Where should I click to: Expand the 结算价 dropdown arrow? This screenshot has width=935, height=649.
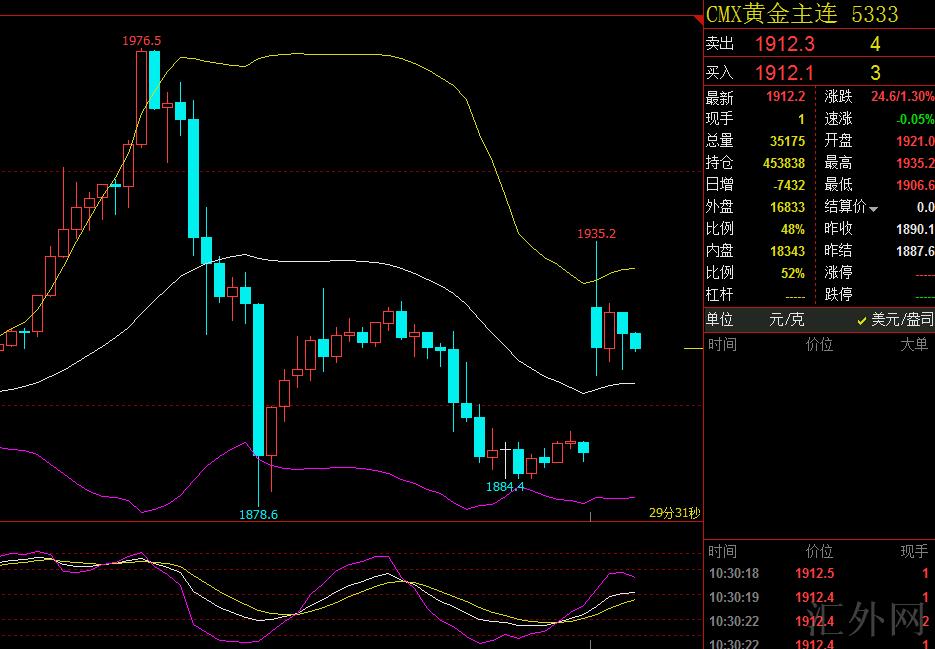tap(874, 209)
